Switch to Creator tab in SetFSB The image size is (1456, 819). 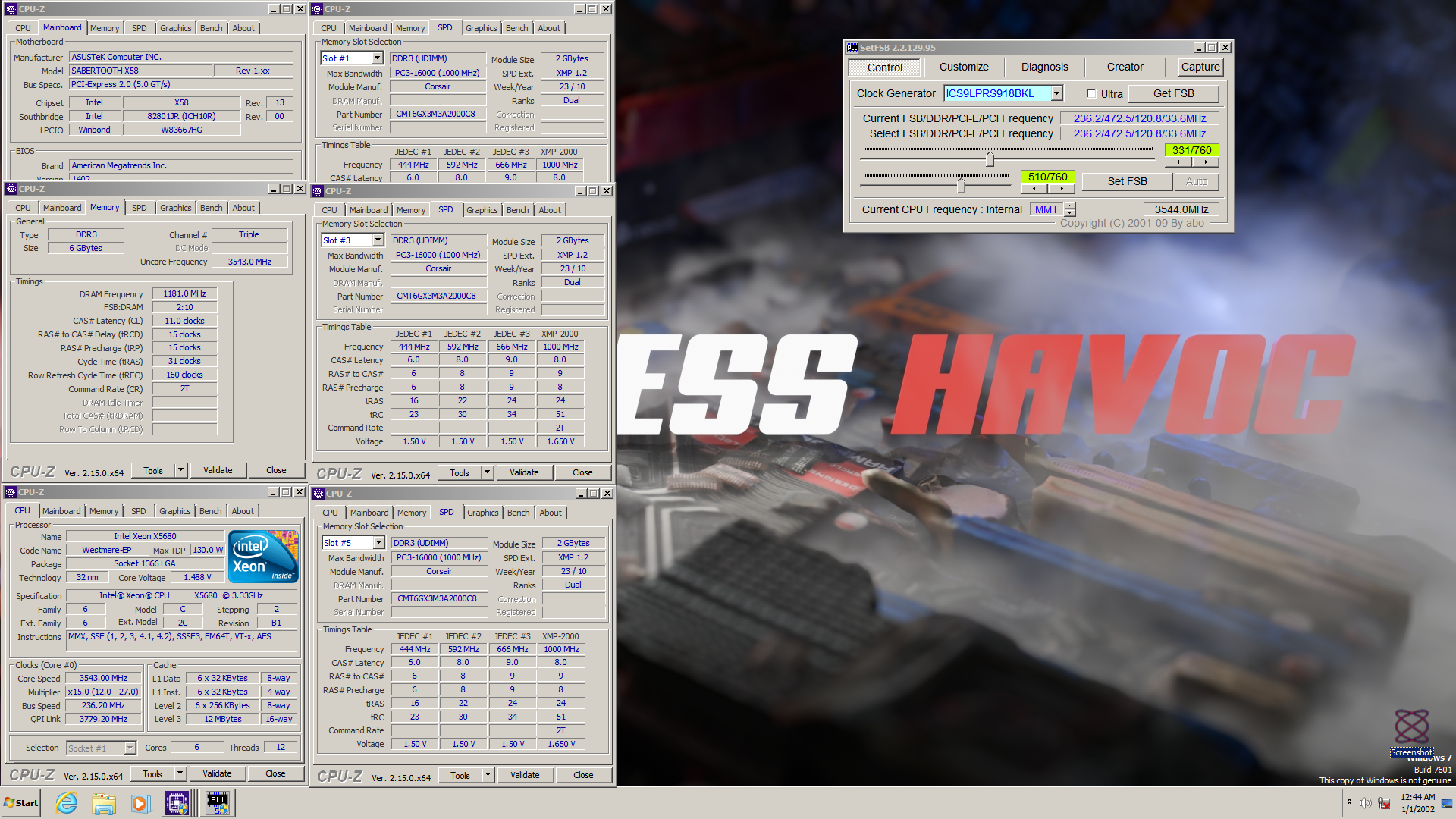pyautogui.click(x=1125, y=67)
